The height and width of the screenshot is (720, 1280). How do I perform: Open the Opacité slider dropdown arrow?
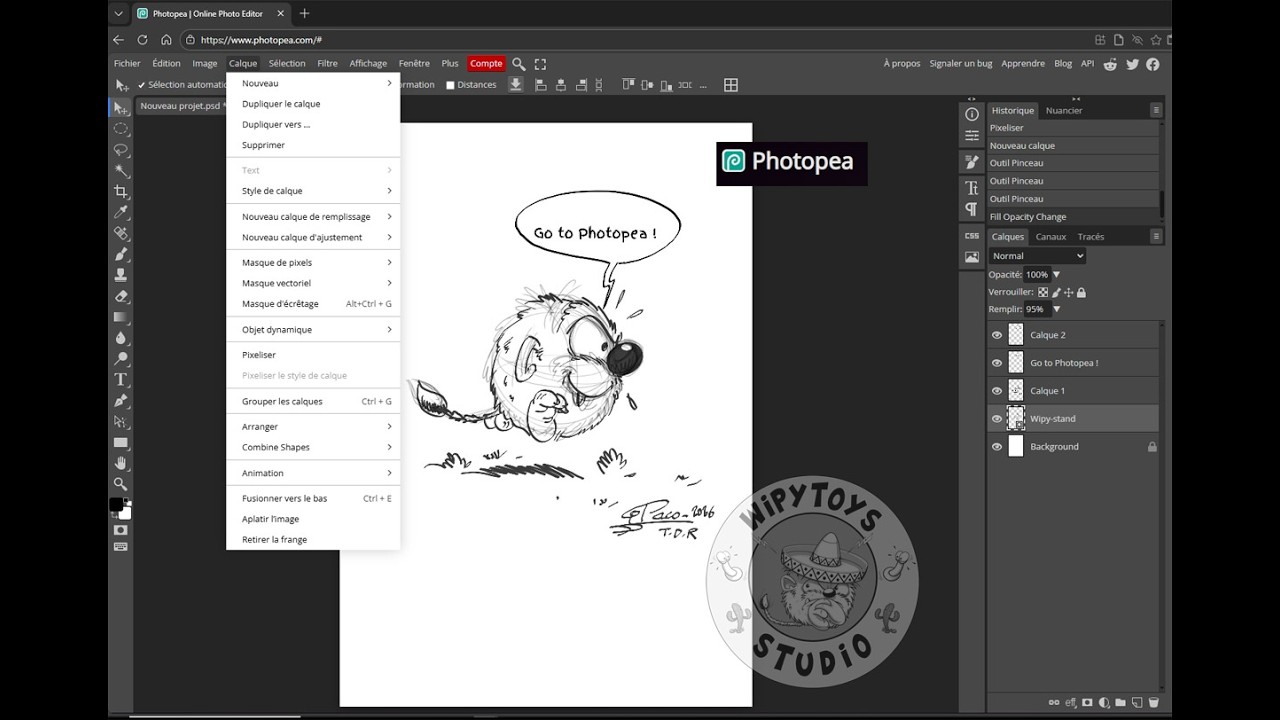[1056, 274]
